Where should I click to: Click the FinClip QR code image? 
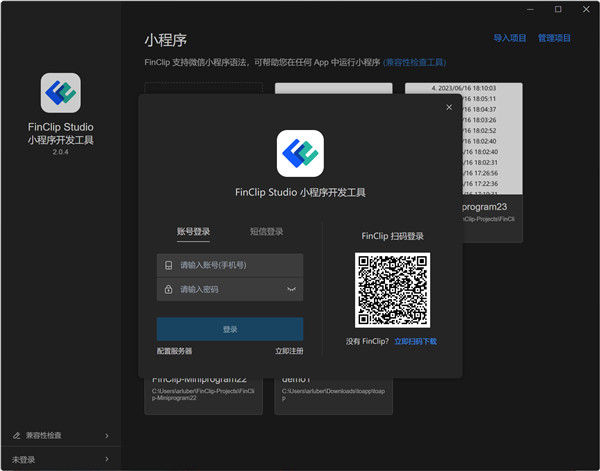click(392, 290)
